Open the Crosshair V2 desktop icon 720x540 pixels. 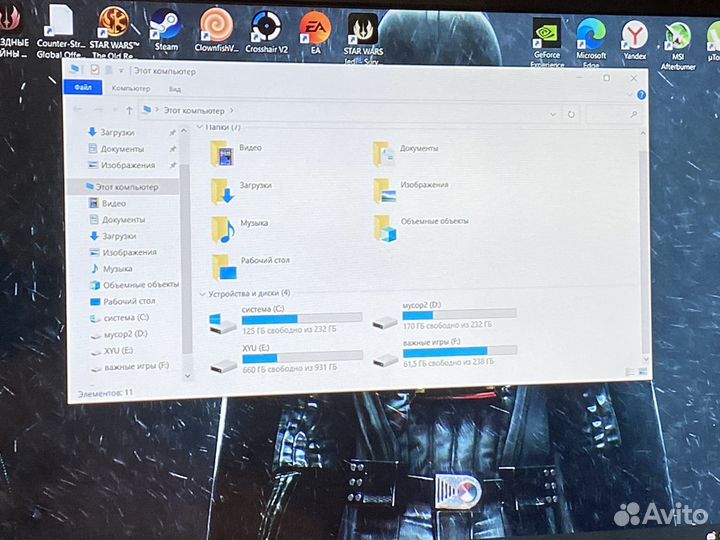266,27
